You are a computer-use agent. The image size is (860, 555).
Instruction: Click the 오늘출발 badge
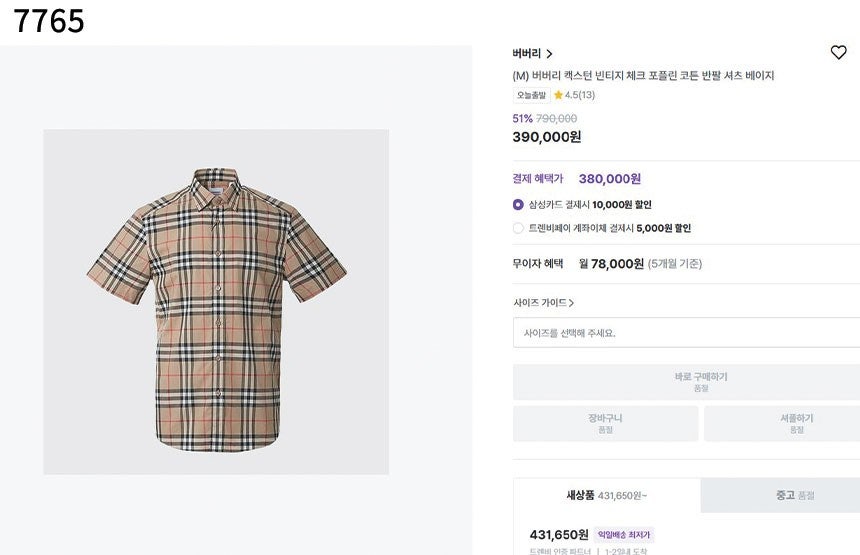pos(531,95)
